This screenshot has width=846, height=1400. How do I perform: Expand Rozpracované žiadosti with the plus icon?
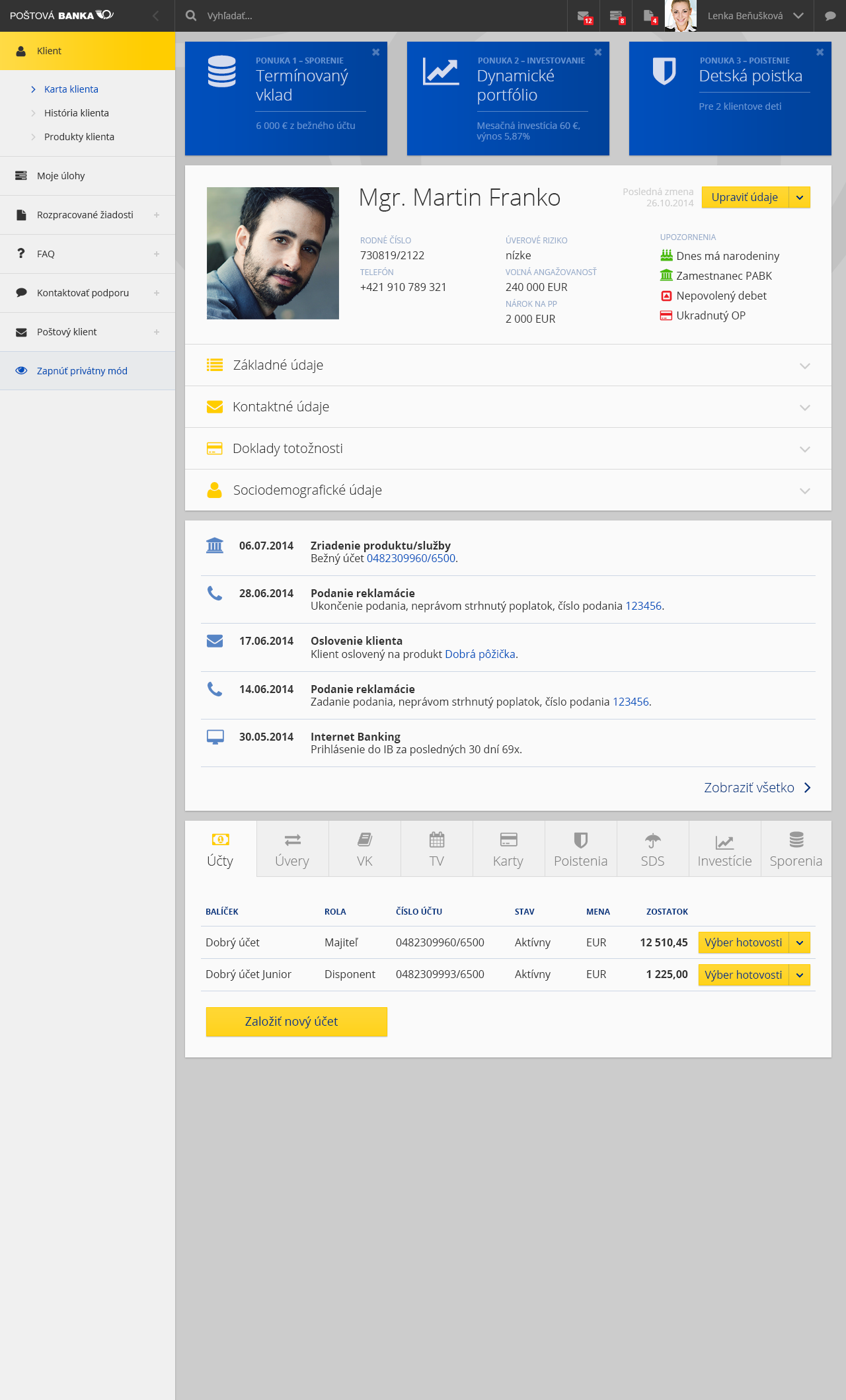click(157, 215)
